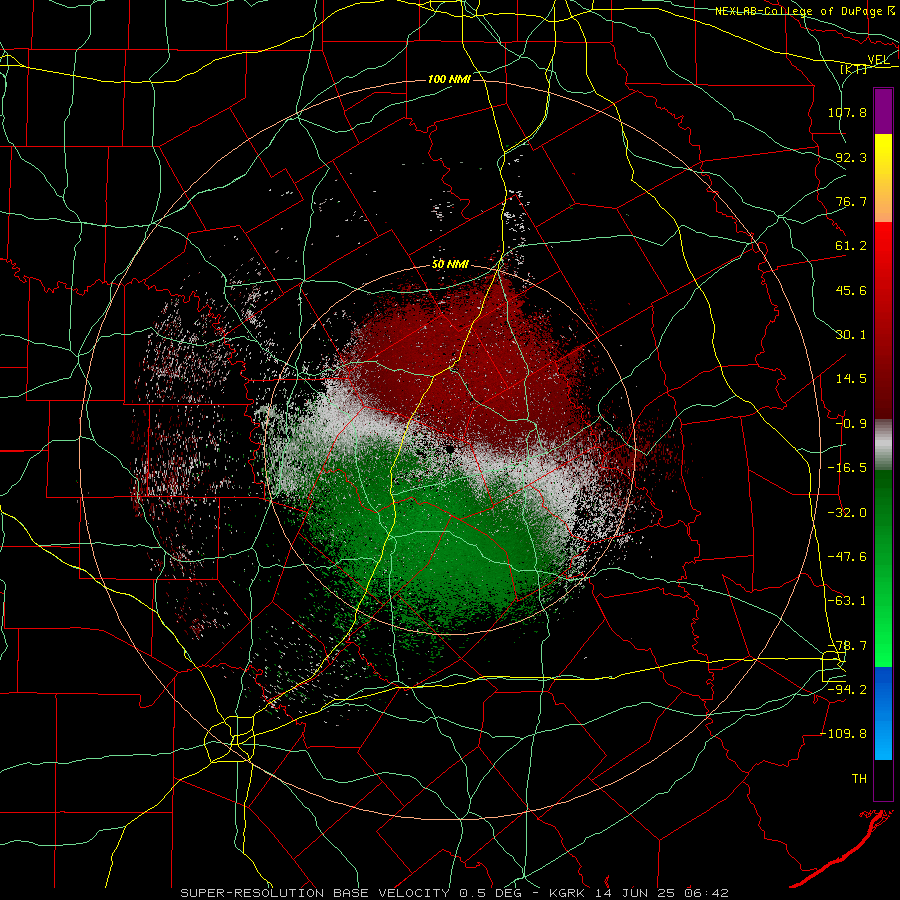The width and height of the screenshot is (900, 900).
Task: Click the -47.6 velocity scale value
Action: pyautogui.click(x=847, y=557)
